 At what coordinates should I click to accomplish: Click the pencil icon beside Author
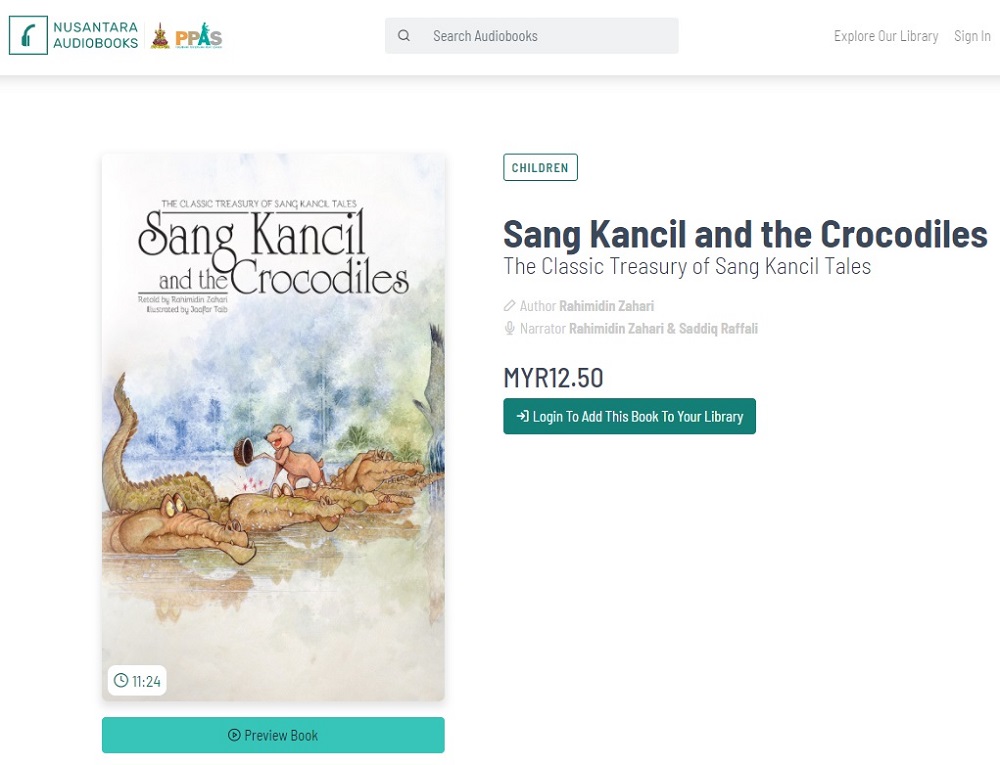click(509, 306)
